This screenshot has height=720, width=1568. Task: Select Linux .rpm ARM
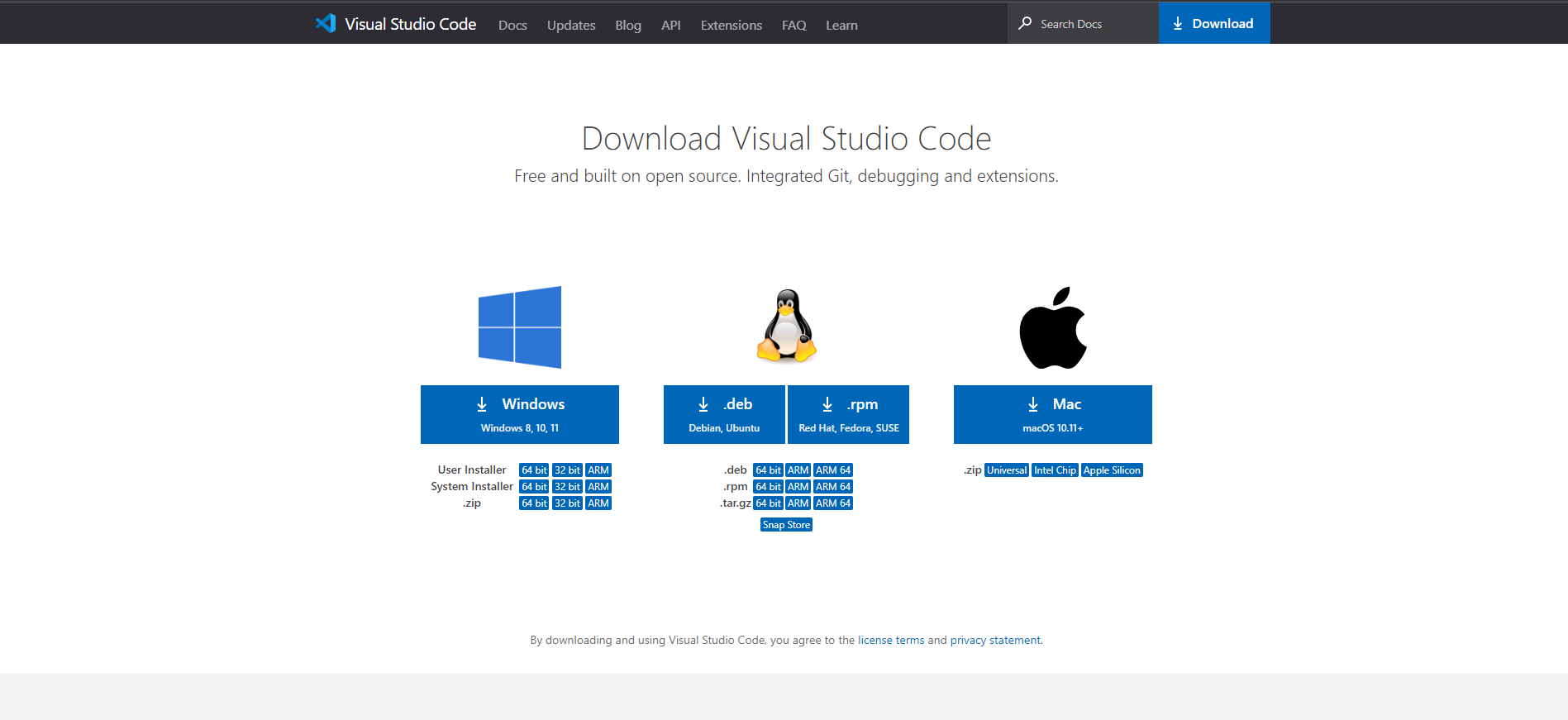tap(798, 487)
